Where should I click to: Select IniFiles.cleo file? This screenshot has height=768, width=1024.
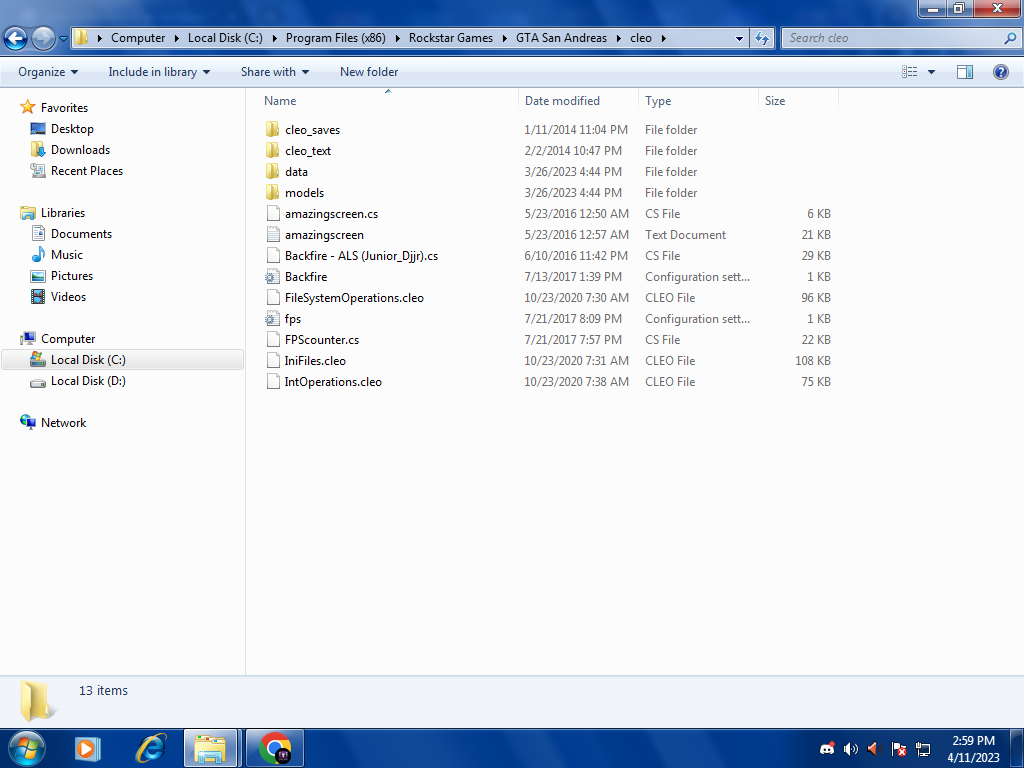tap(315, 360)
